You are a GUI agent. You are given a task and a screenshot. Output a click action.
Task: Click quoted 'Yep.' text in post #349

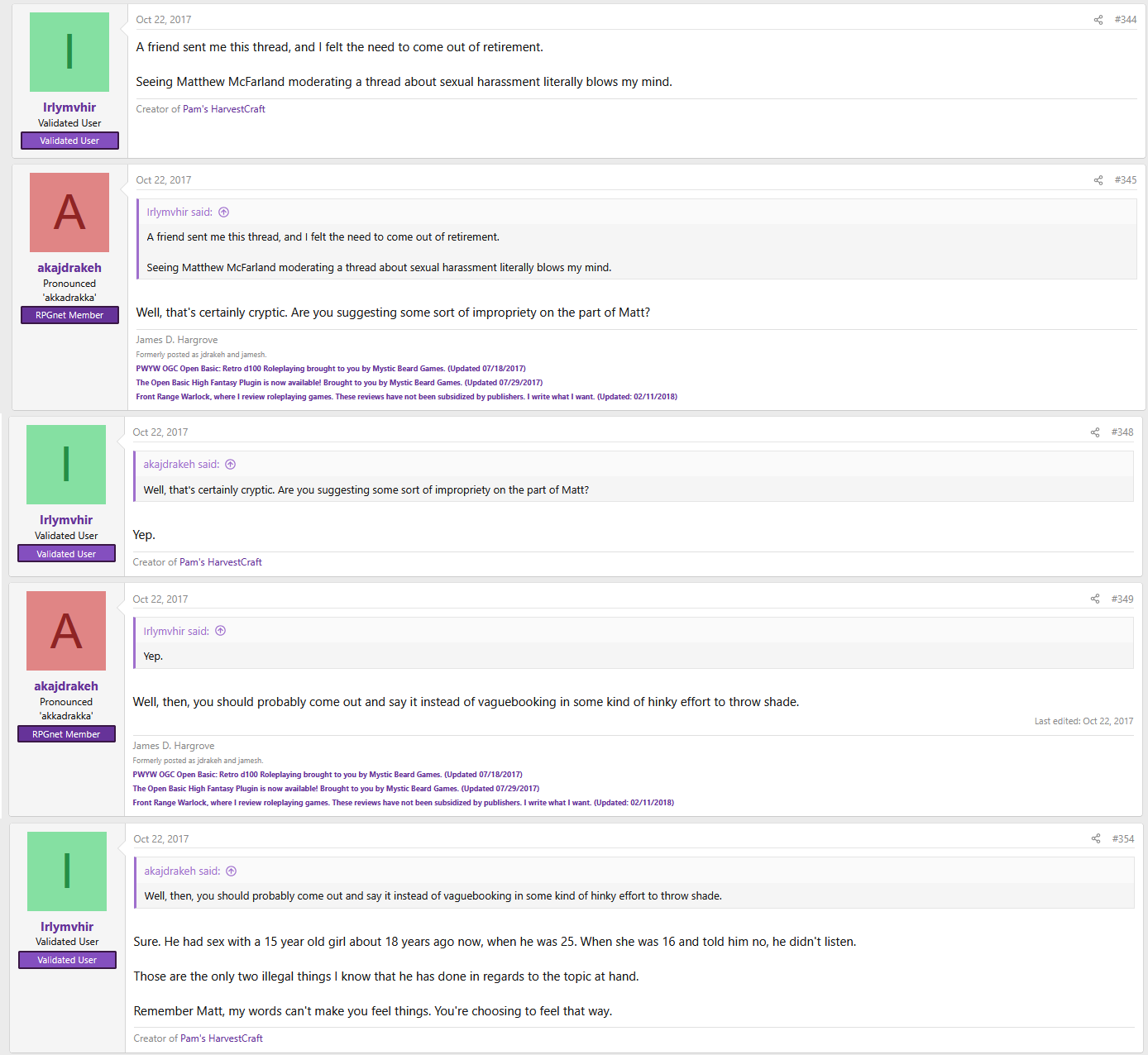pyautogui.click(x=153, y=656)
